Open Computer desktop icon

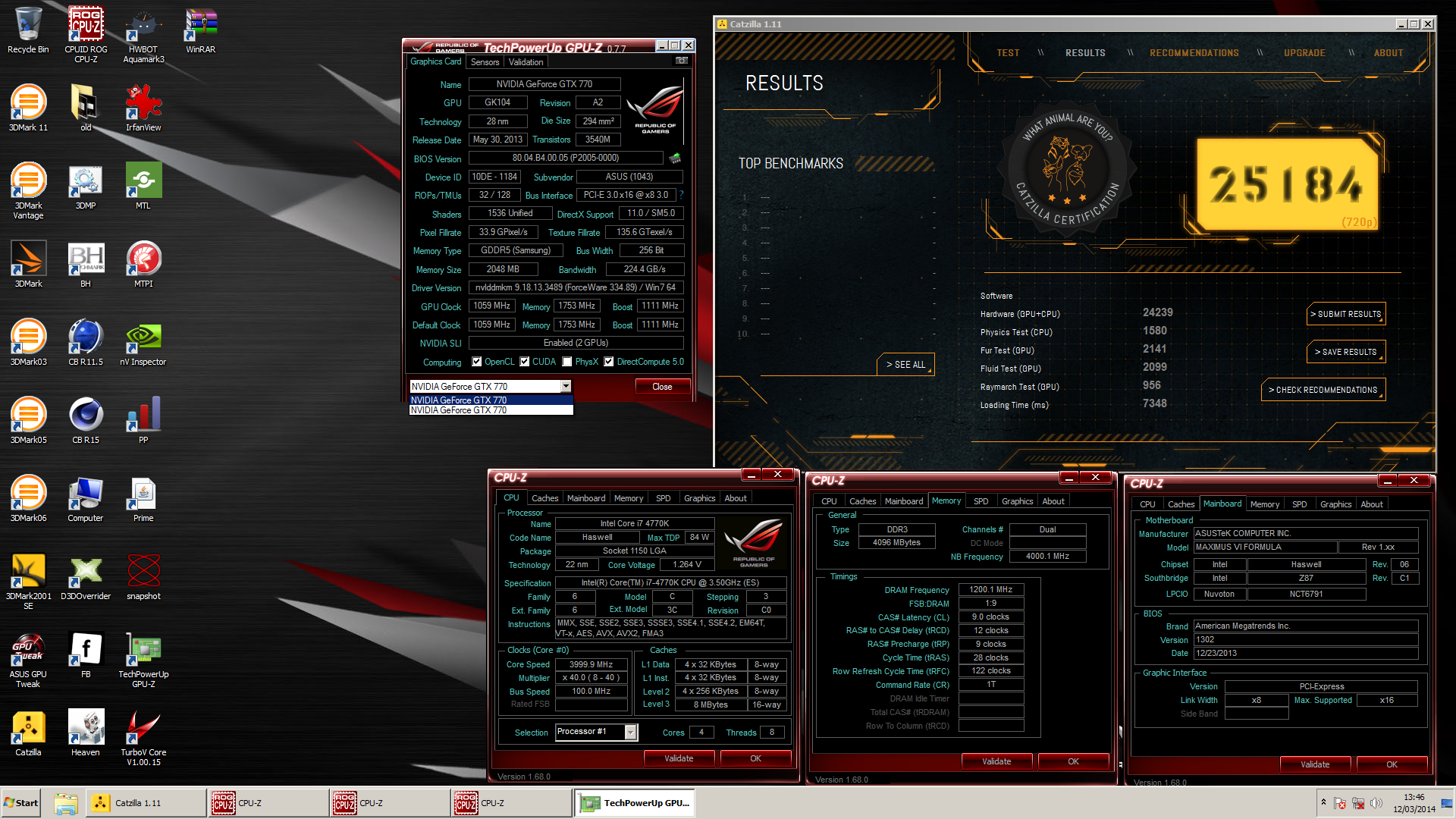[86, 499]
